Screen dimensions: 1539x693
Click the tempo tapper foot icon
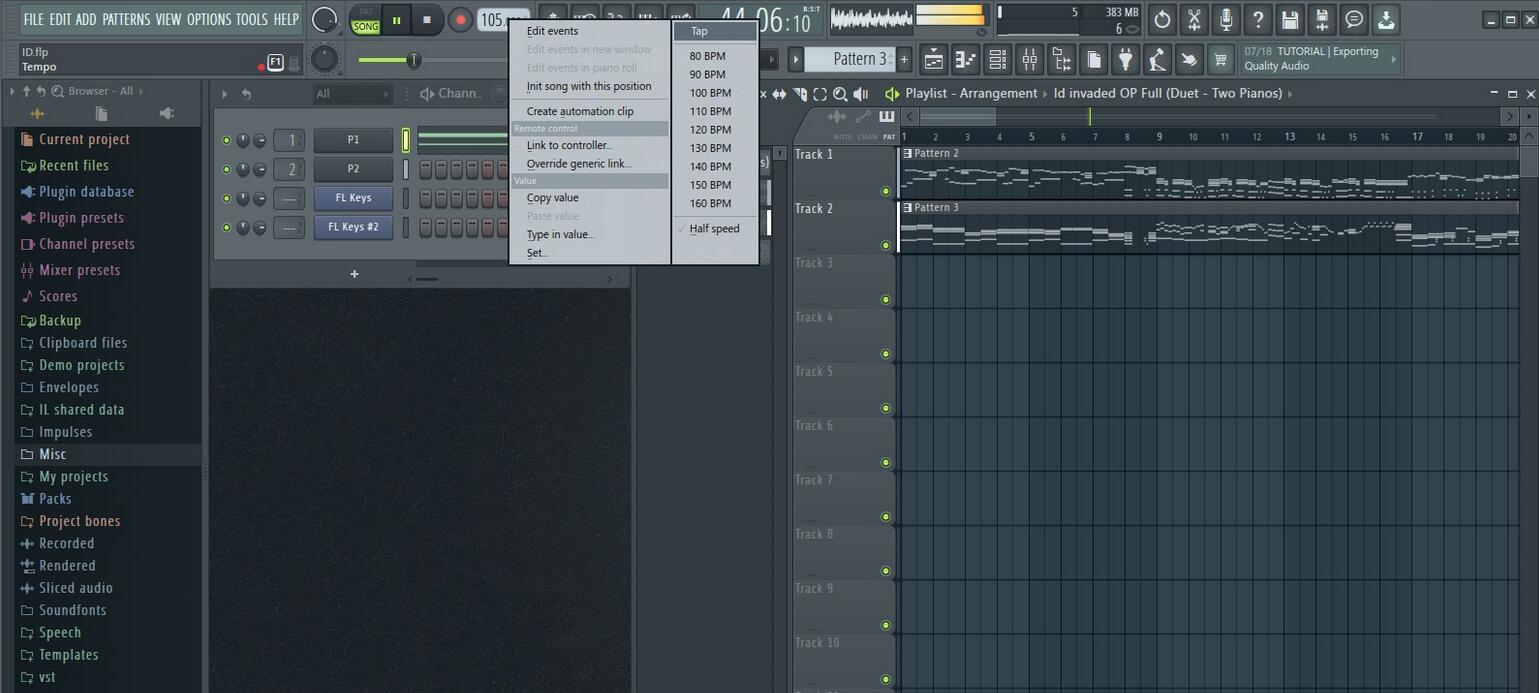pyautogui.click(x=1158, y=60)
